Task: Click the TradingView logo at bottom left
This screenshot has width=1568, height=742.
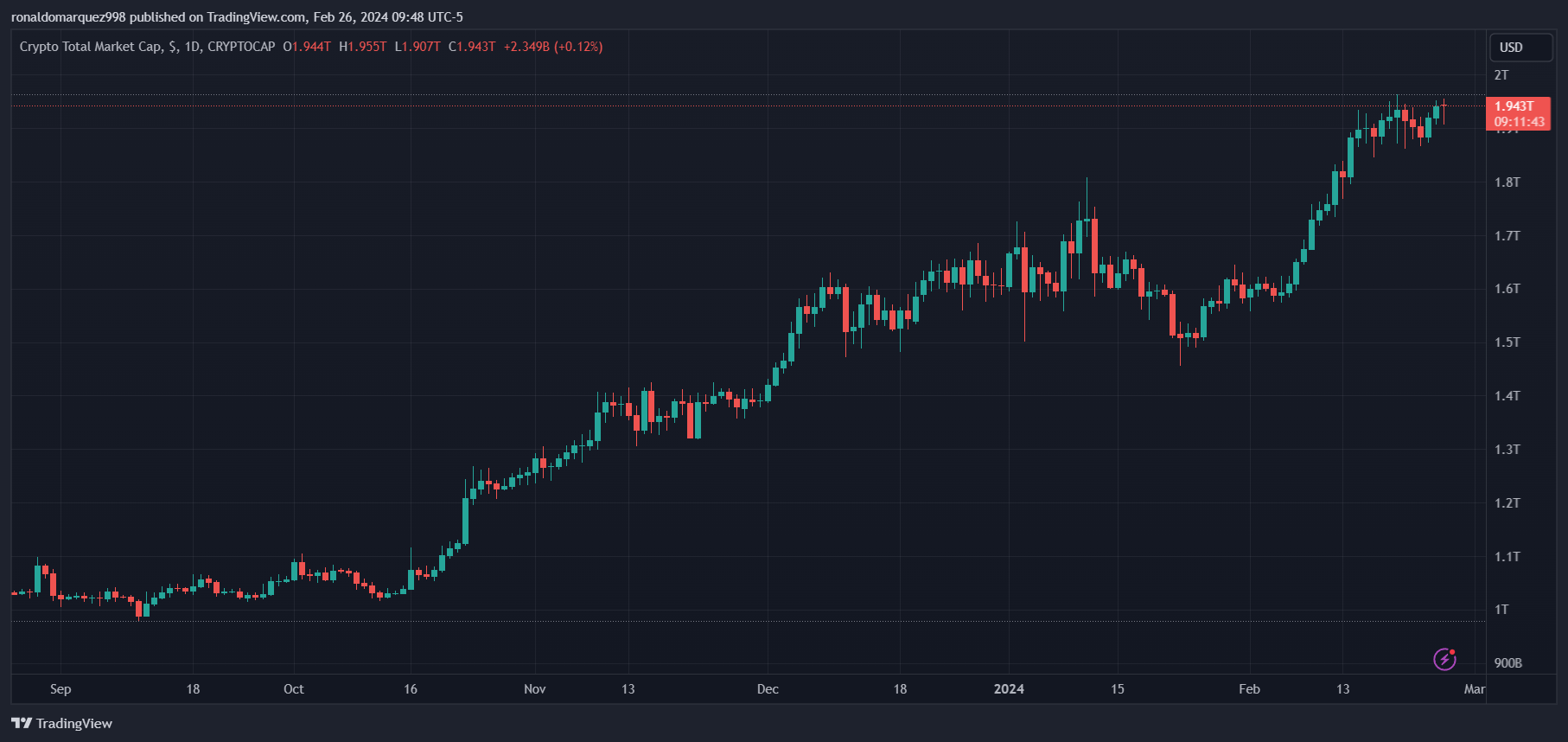Action: tap(61, 723)
